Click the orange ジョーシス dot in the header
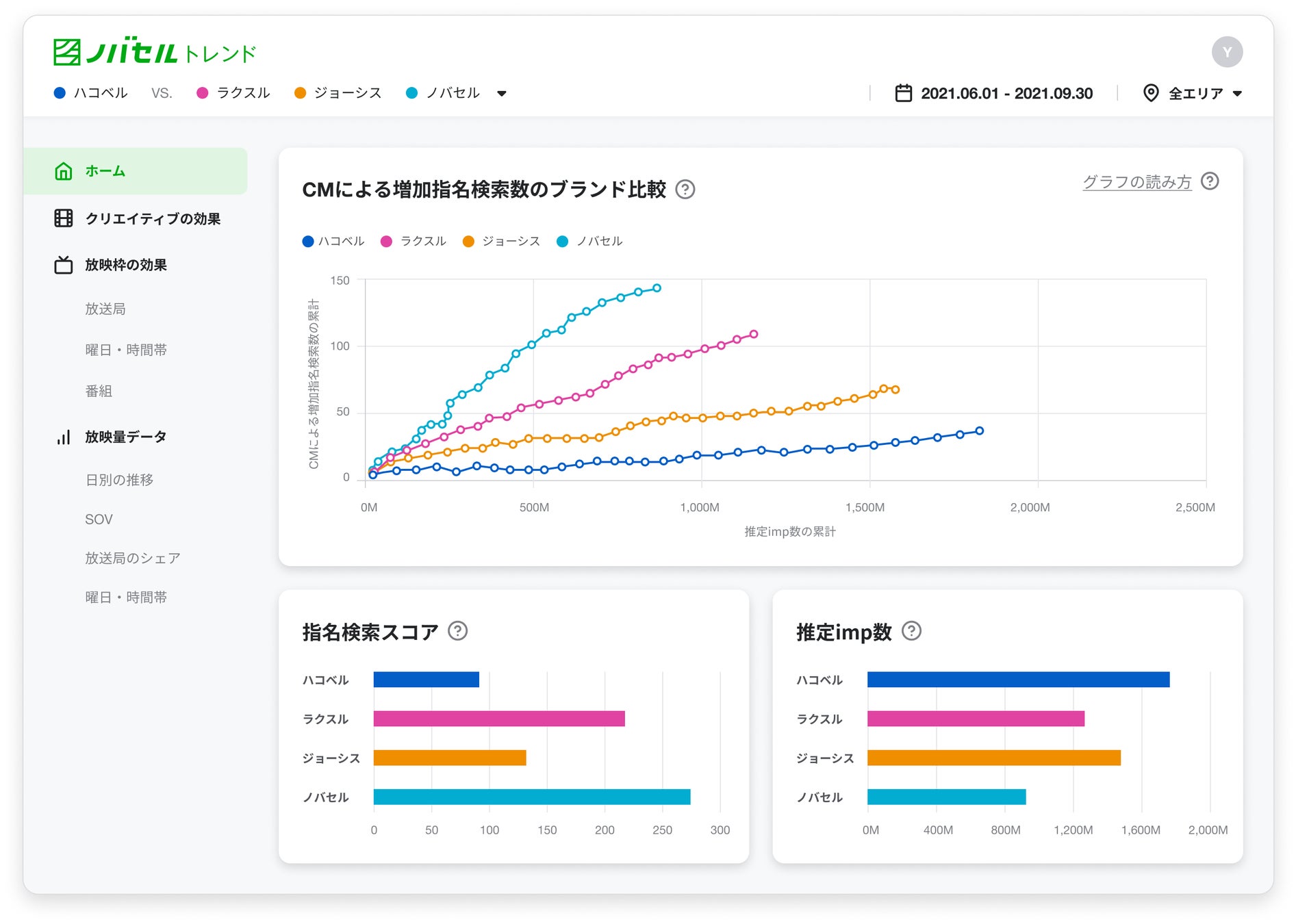Image resolution: width=1296 pixels, height=924 pixels. tap(300, 93)
